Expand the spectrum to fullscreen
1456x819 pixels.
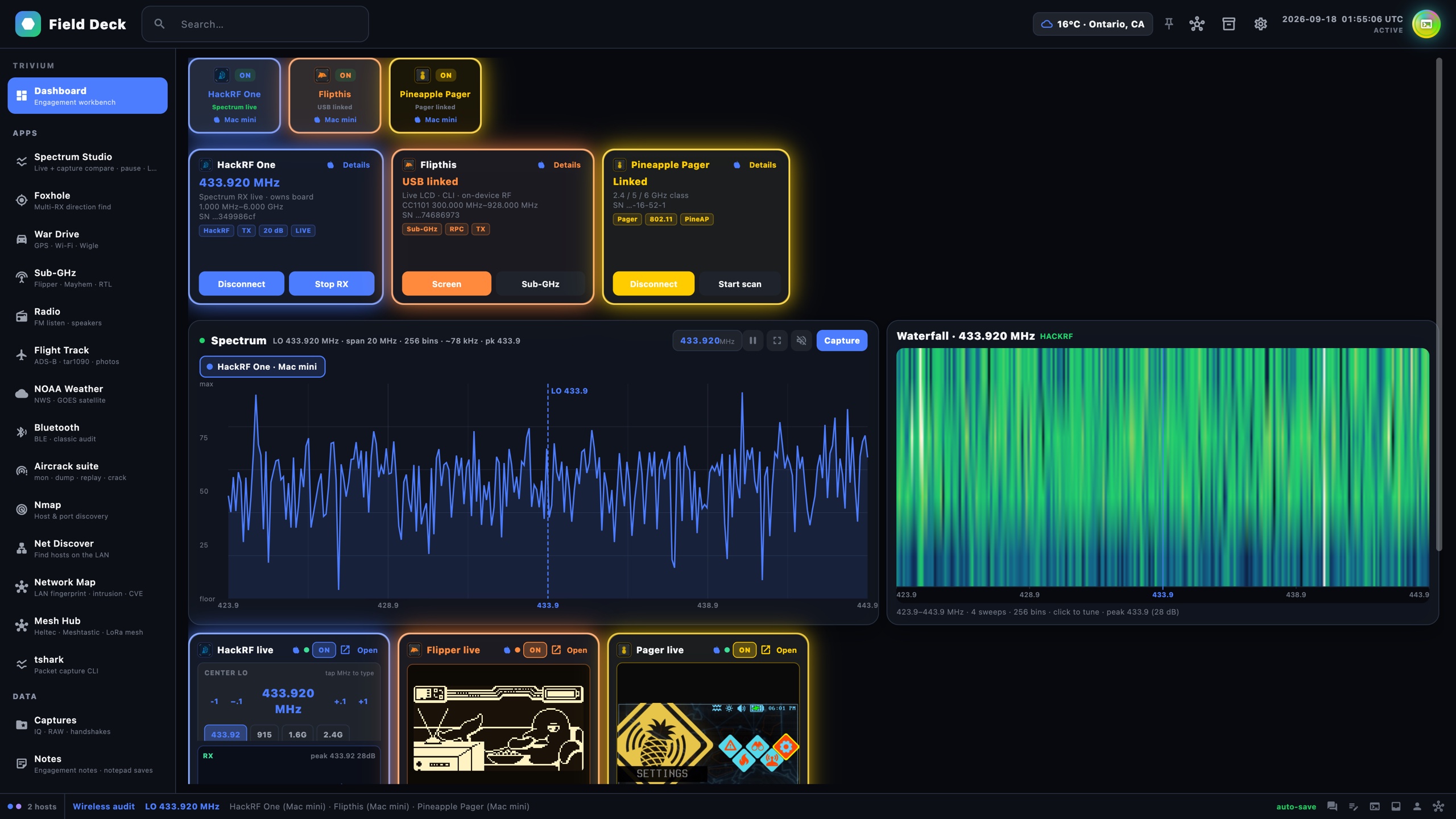(x=777, y=341)
